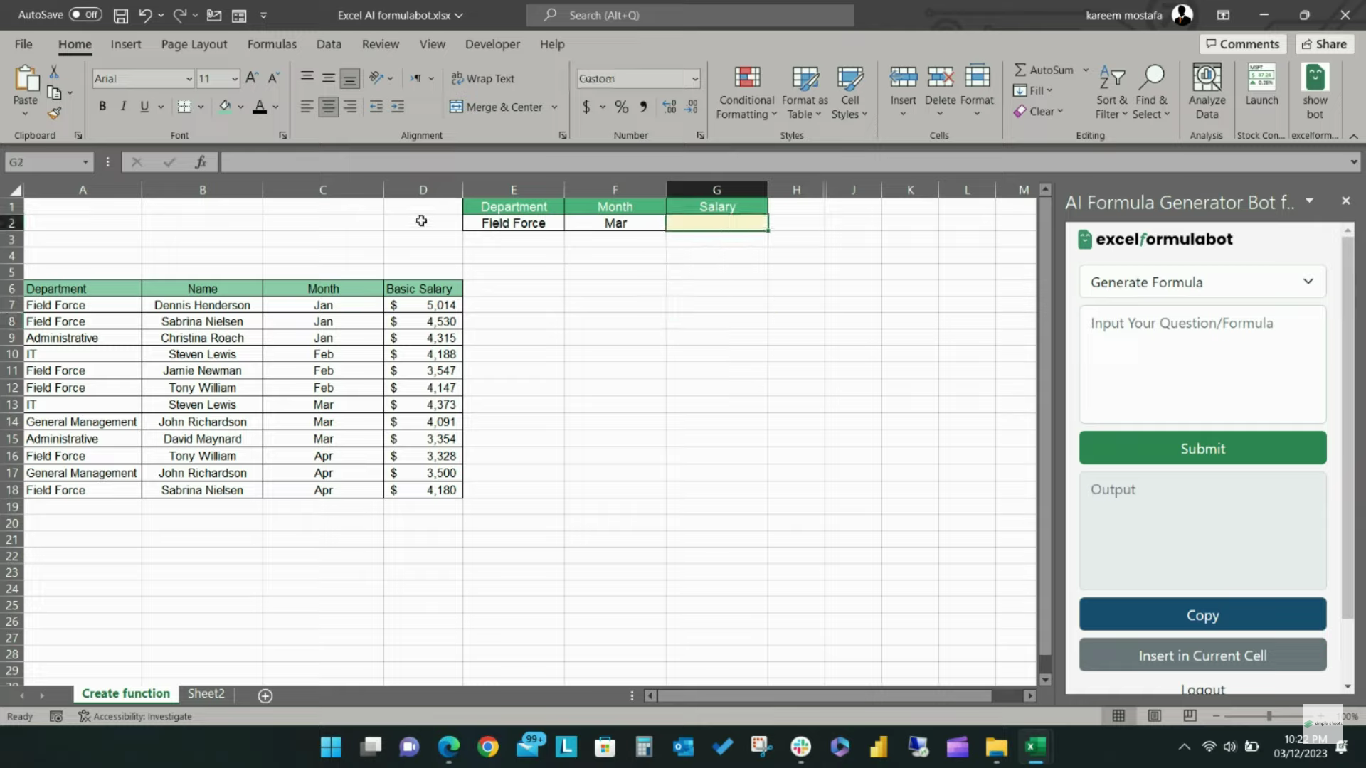Select Page Layout view in status bar

(x=1154, y=716)
